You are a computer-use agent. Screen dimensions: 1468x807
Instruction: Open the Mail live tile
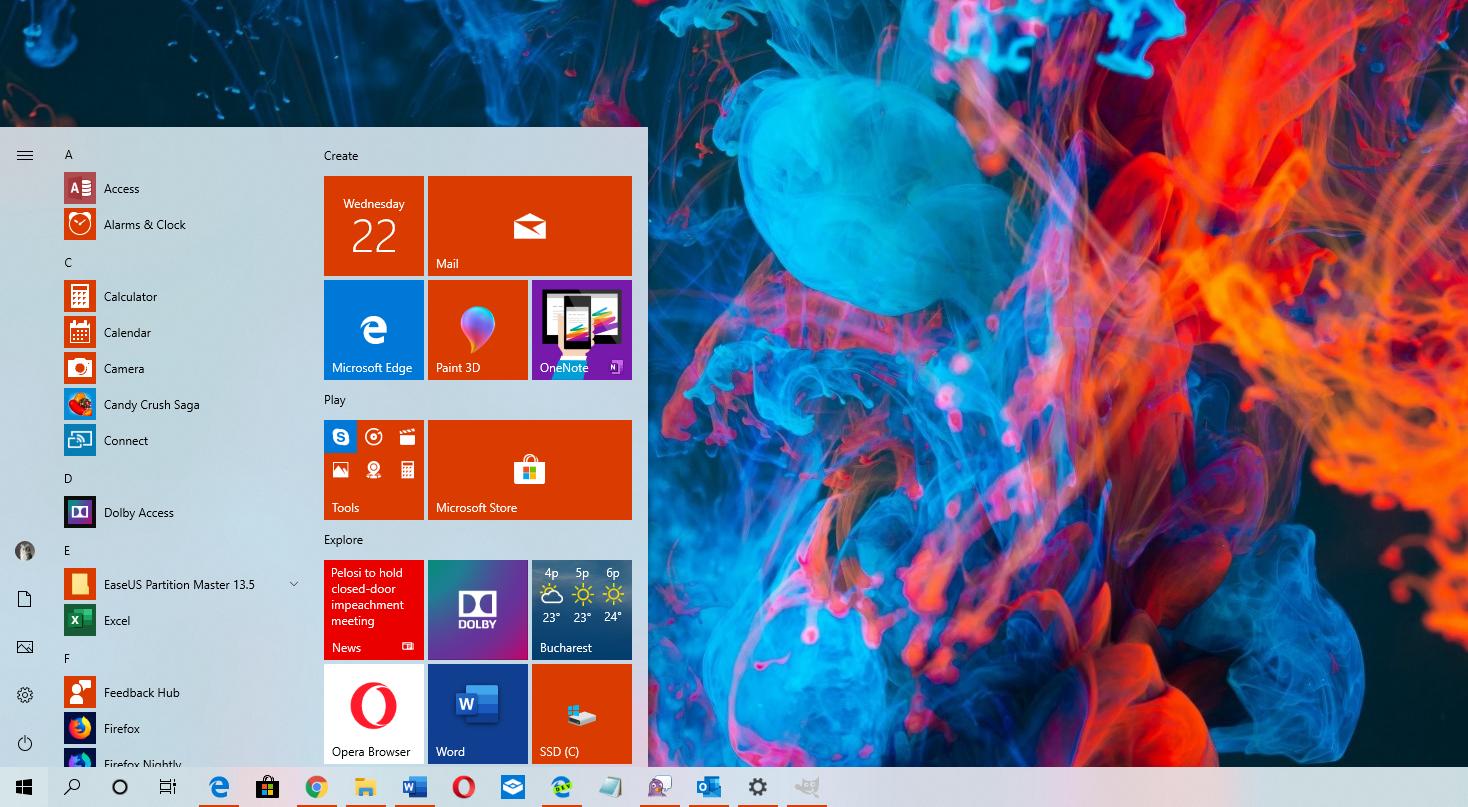click(530, 226)
